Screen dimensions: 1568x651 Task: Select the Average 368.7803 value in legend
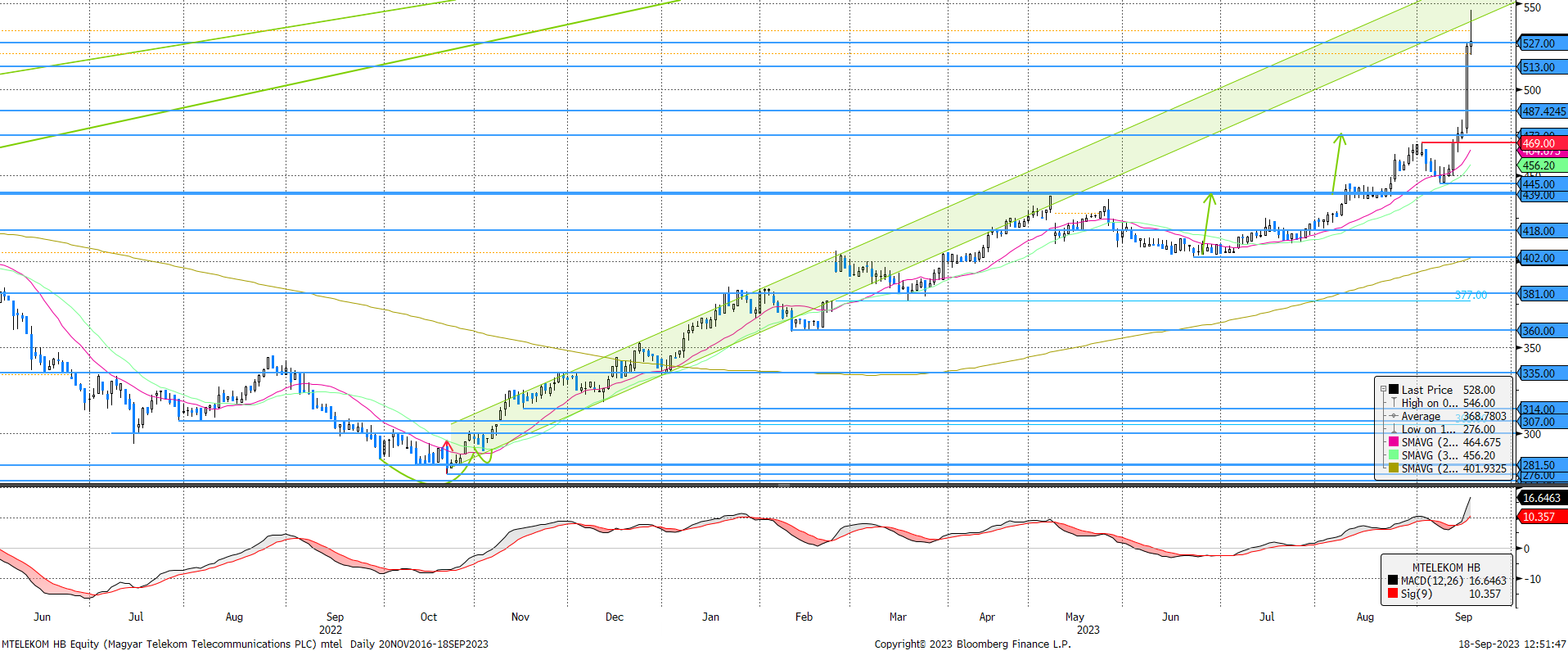pyautogui.click(x=1485, y=416)
